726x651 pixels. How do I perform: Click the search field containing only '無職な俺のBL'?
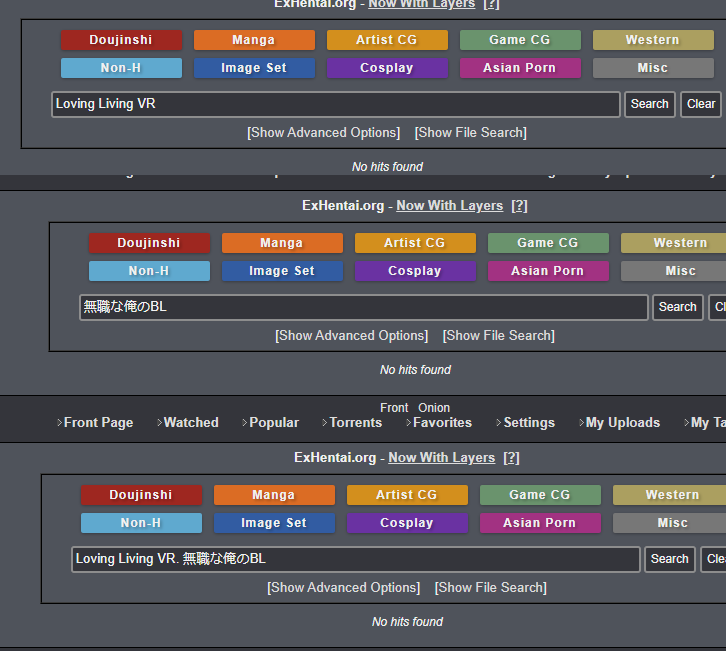point(363,307)
